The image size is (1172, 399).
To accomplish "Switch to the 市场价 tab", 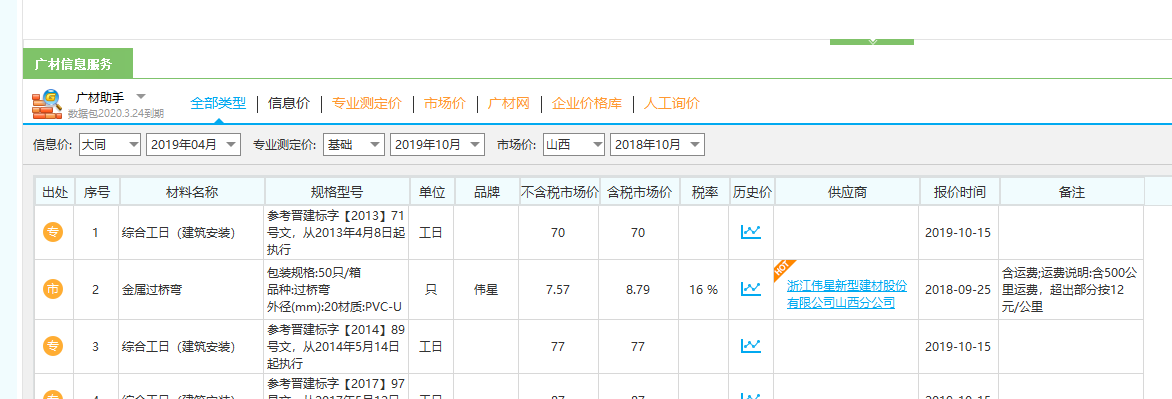I will 445,104.
